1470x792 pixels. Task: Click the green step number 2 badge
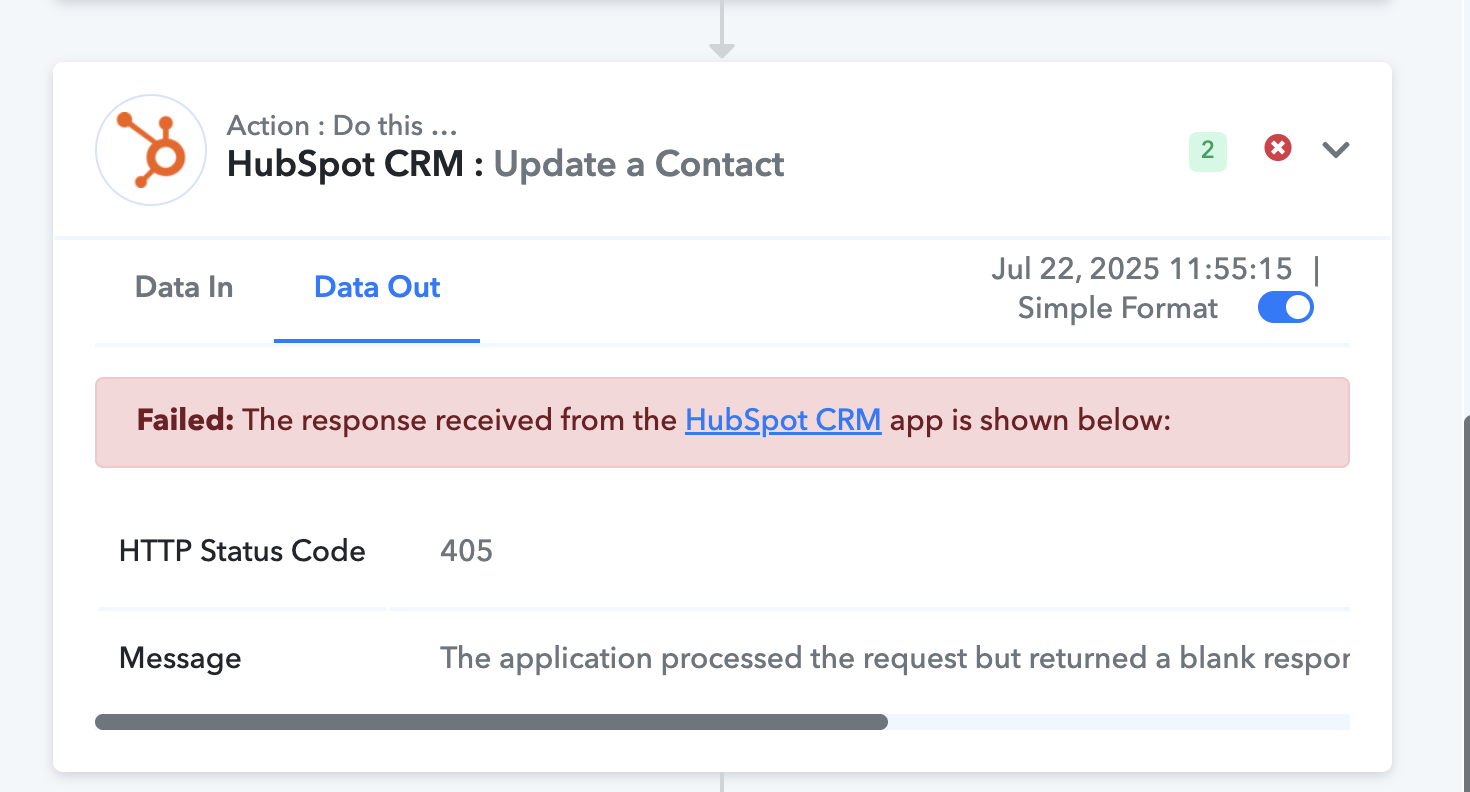point(1207,151)
